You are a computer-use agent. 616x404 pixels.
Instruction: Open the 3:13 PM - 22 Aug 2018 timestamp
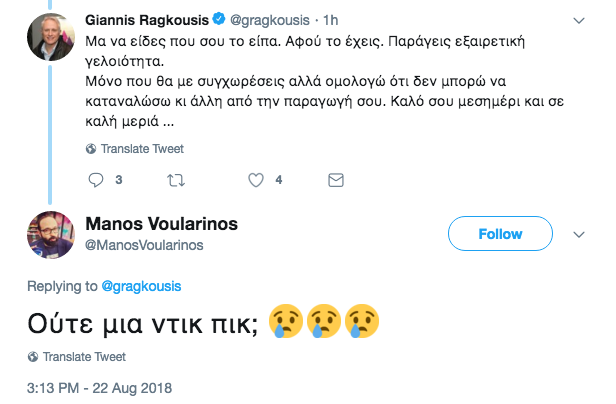(99, 388)
